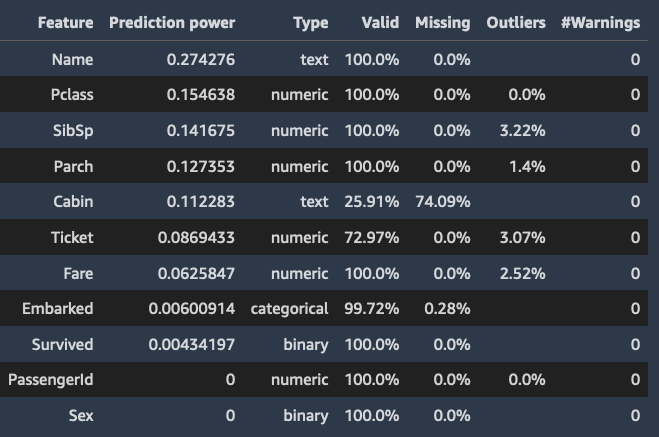The height and width of the screenshot is (437, 659).
Task: Click the Missing column header
Action: pos(442,22)
